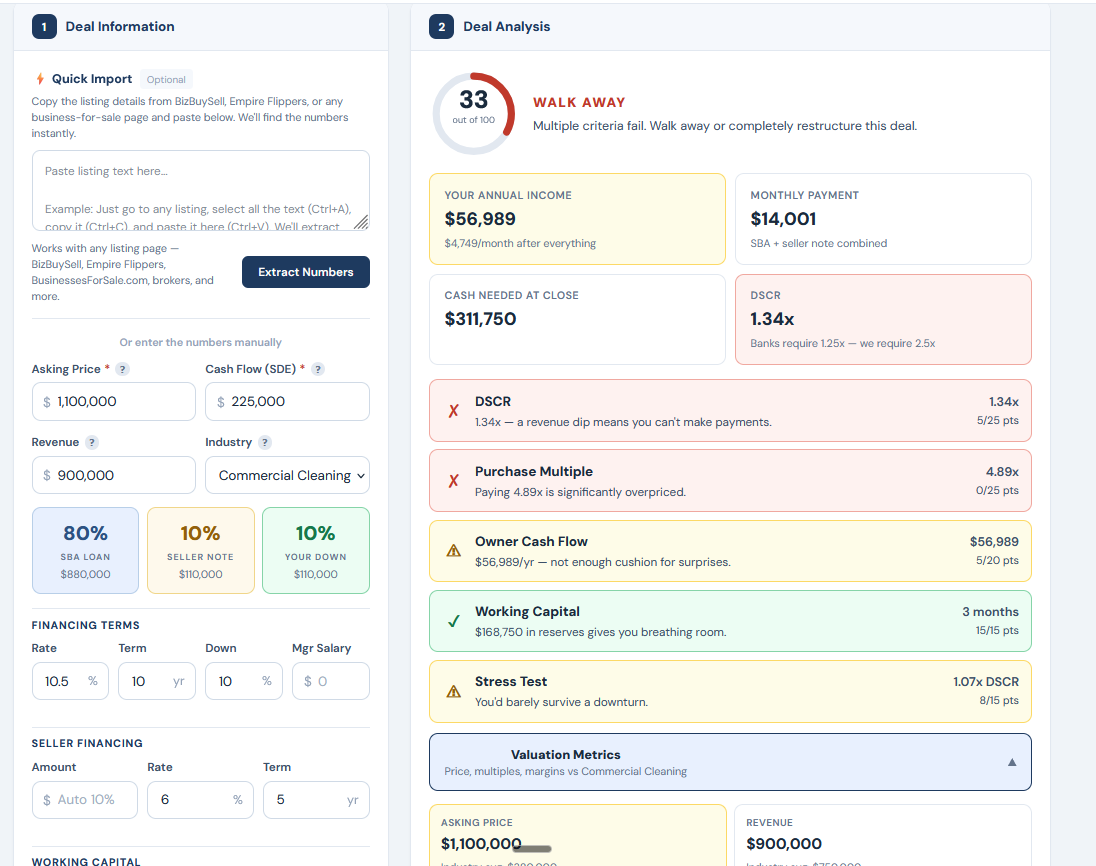Click the Seller Financing Term field
The width and height of the screenshot is (1096, 866).
(x=316, y=800)
